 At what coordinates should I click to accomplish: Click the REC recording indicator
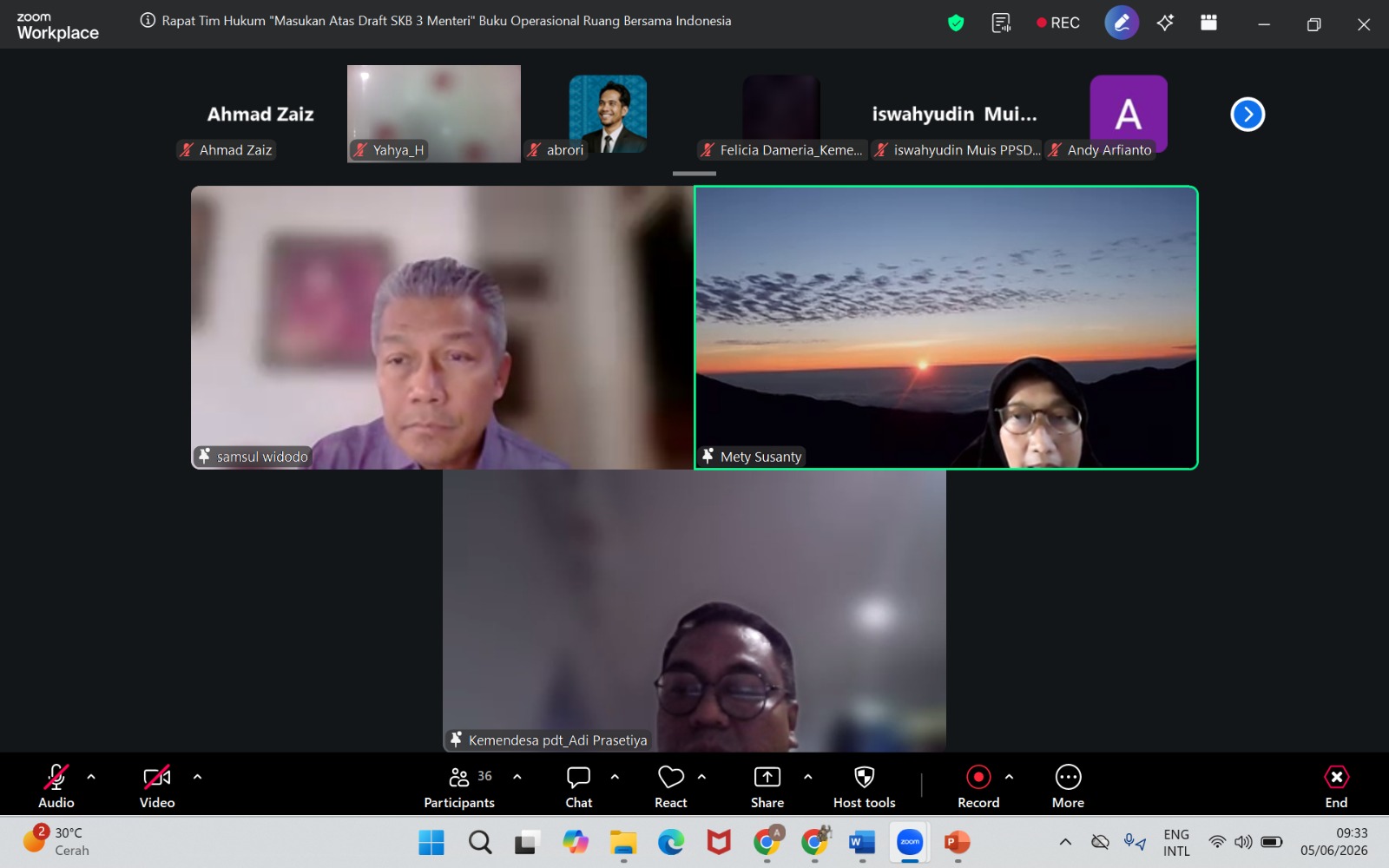point(1057,23)
